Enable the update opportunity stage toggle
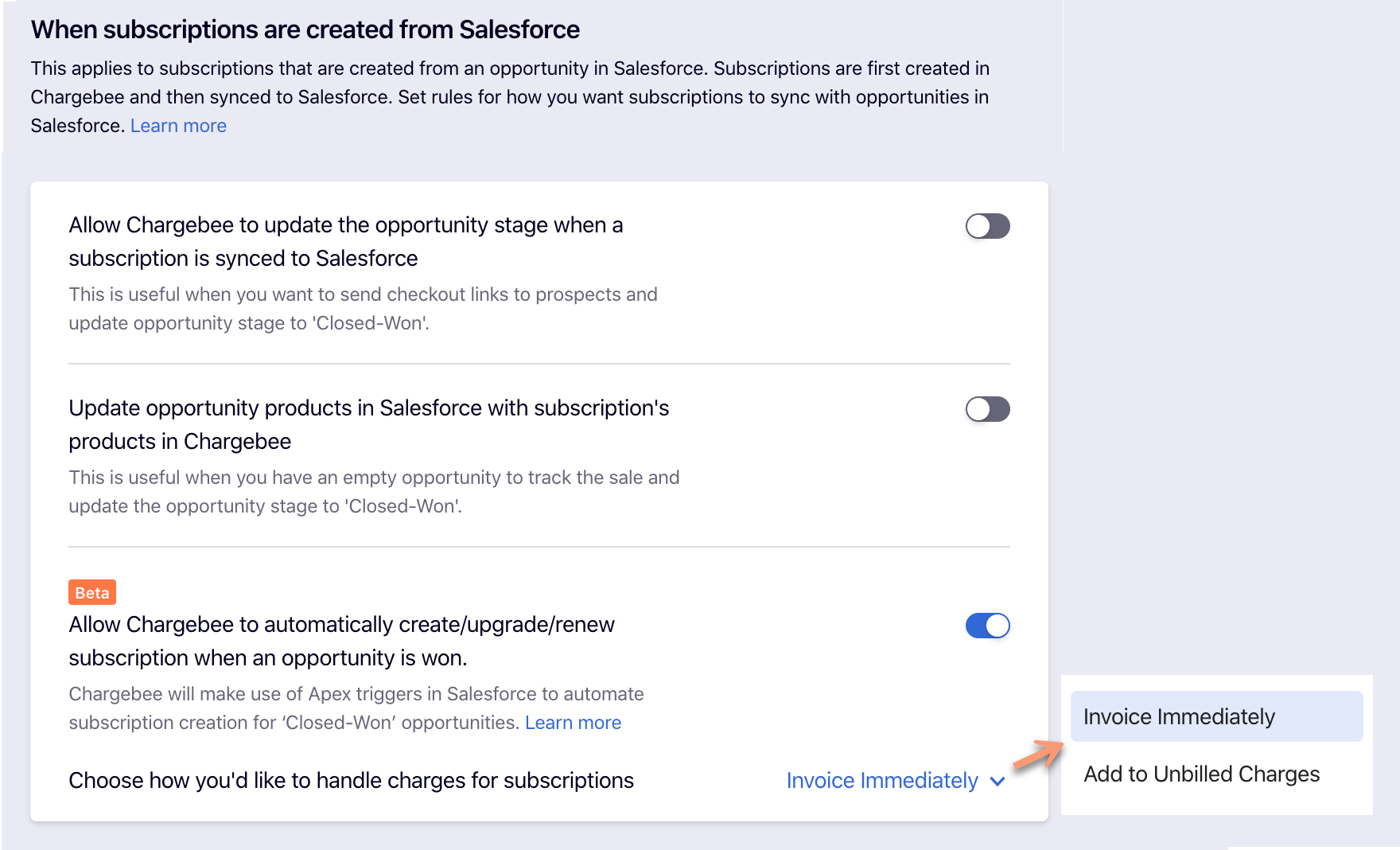Image resolution: width=1400 pixels, height=850 pixels. click(x=987, y=226)
